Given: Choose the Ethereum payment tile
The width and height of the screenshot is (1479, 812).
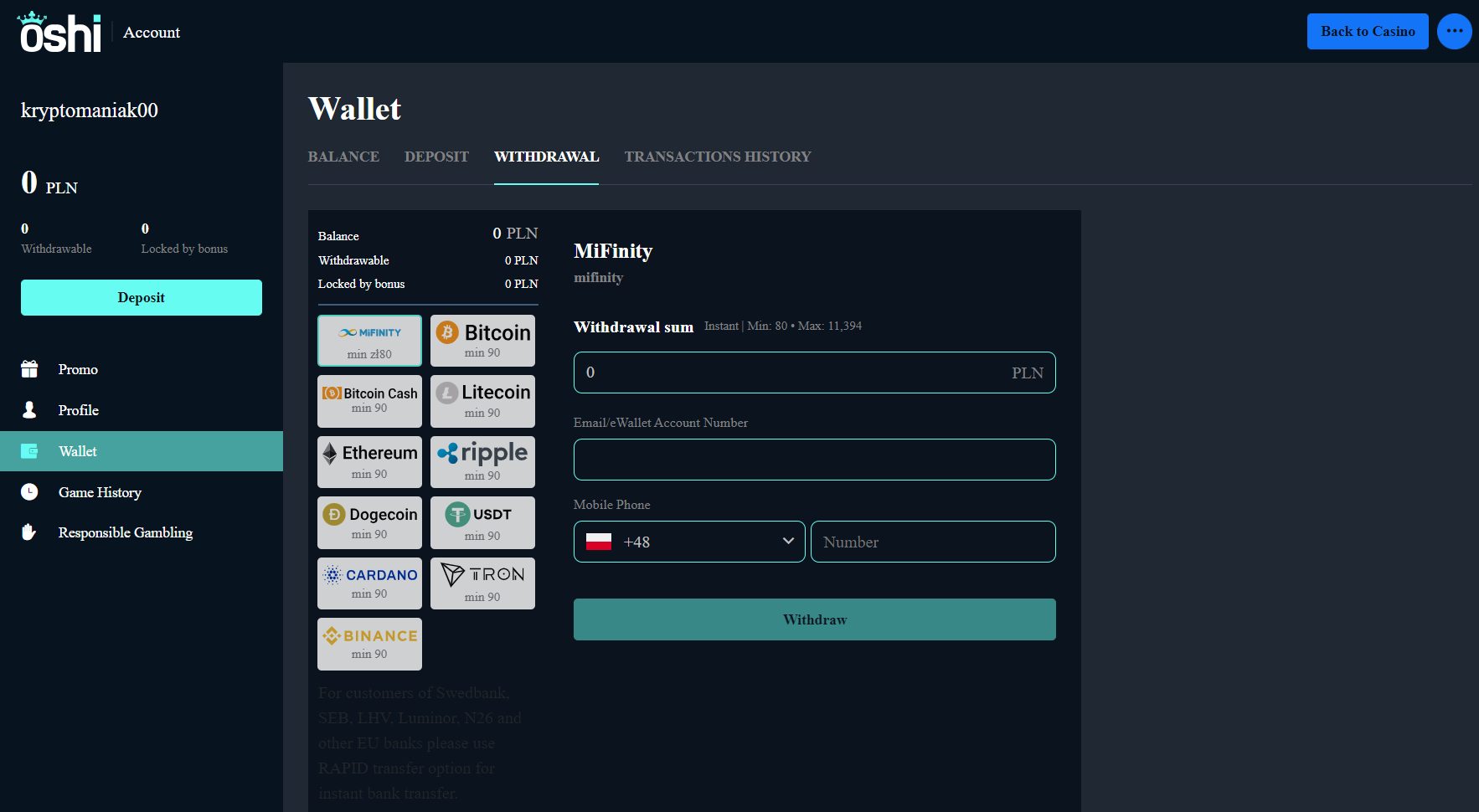Looking at the screenshot, I should [x=369, y=462].
